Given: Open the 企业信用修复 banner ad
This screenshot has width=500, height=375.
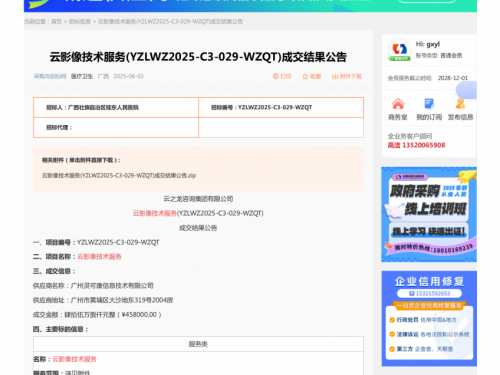Looking at the screenshot, I should [x=429, y=319].
